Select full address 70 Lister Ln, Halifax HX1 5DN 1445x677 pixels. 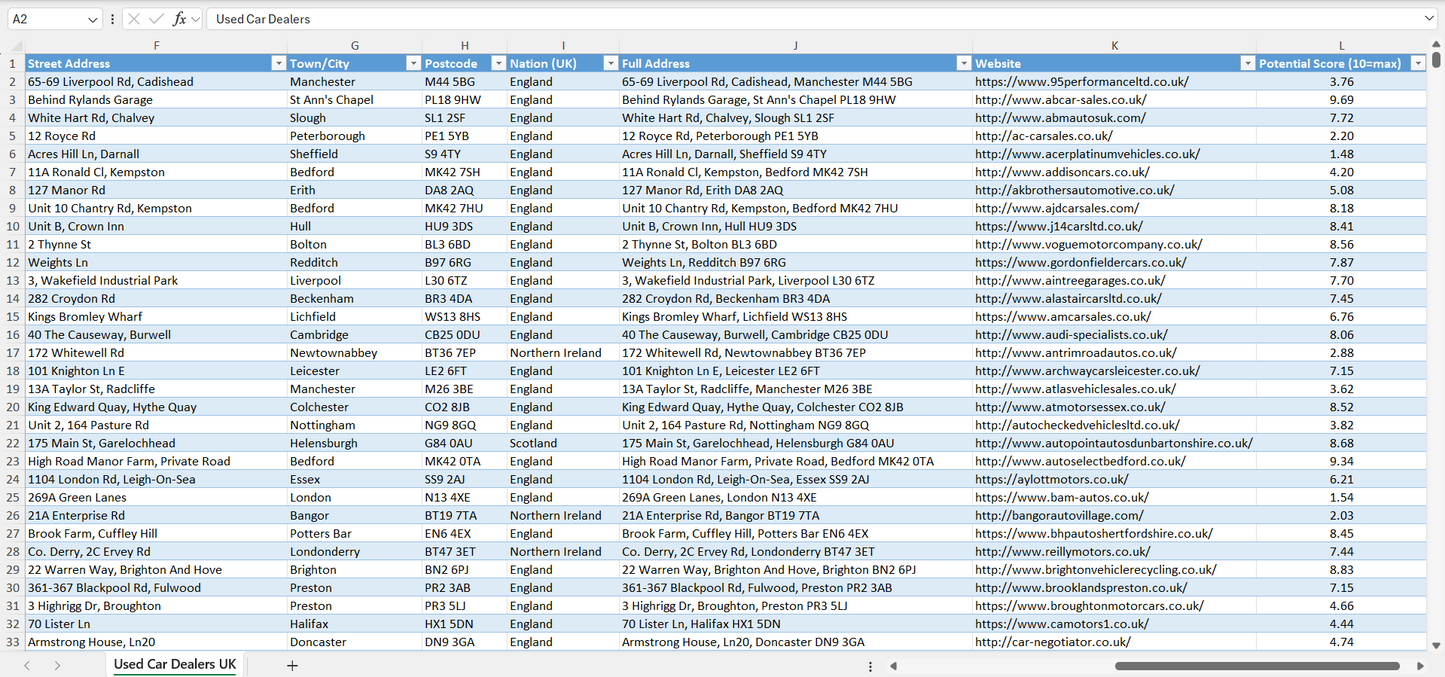point(795,624)
